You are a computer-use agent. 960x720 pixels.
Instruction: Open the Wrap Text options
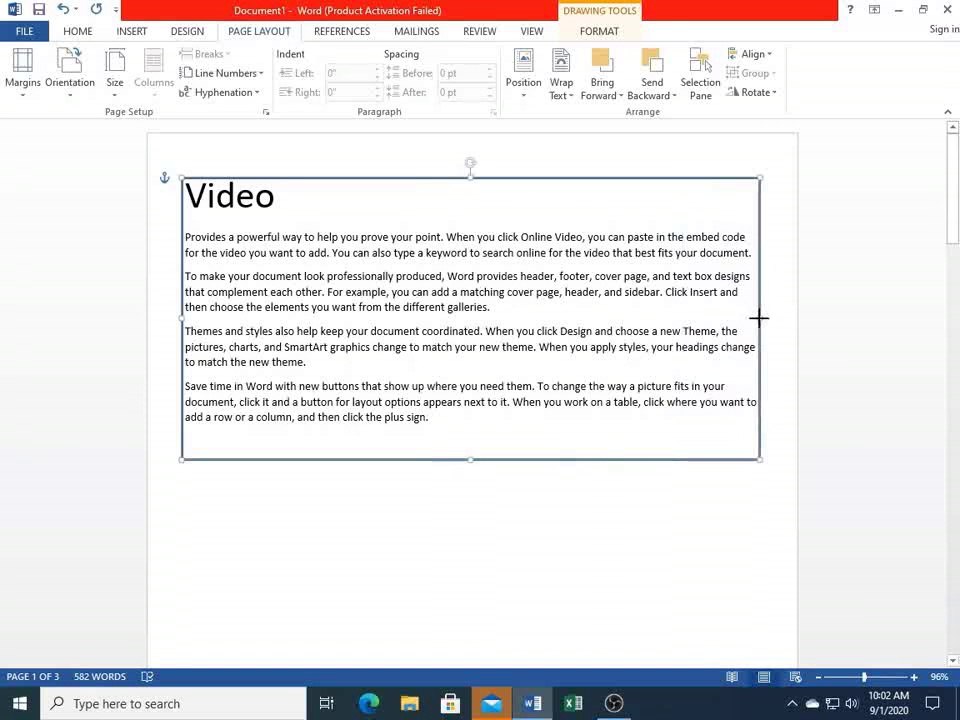561,73
